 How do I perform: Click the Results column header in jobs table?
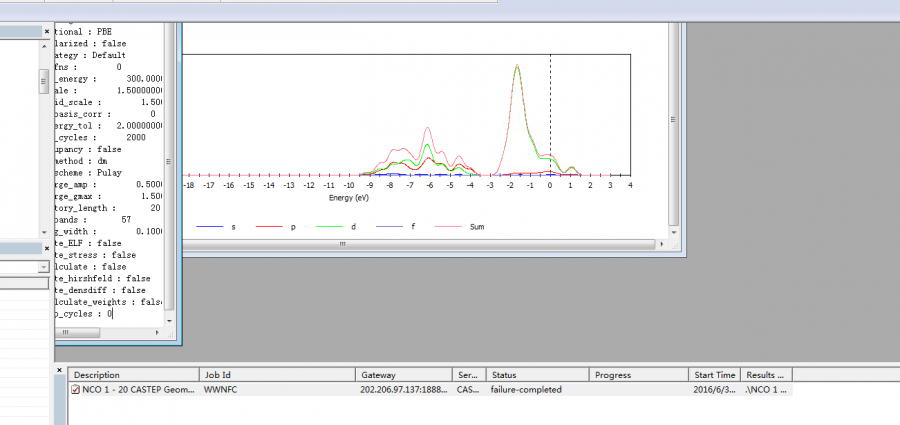(x=766, y=375)
